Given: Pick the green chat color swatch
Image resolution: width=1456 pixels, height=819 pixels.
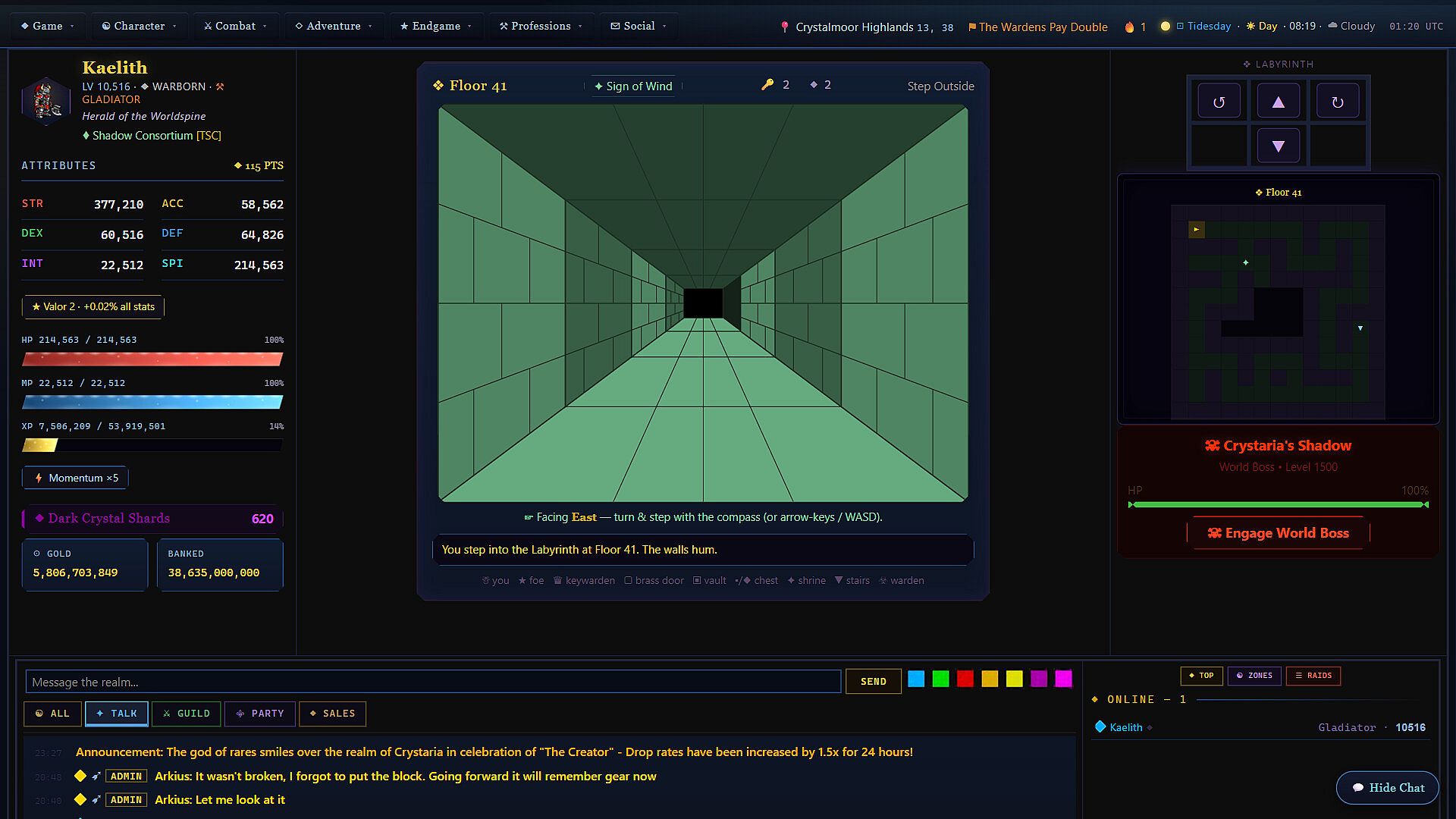Looking at the screenshot, I should point(940,679).
